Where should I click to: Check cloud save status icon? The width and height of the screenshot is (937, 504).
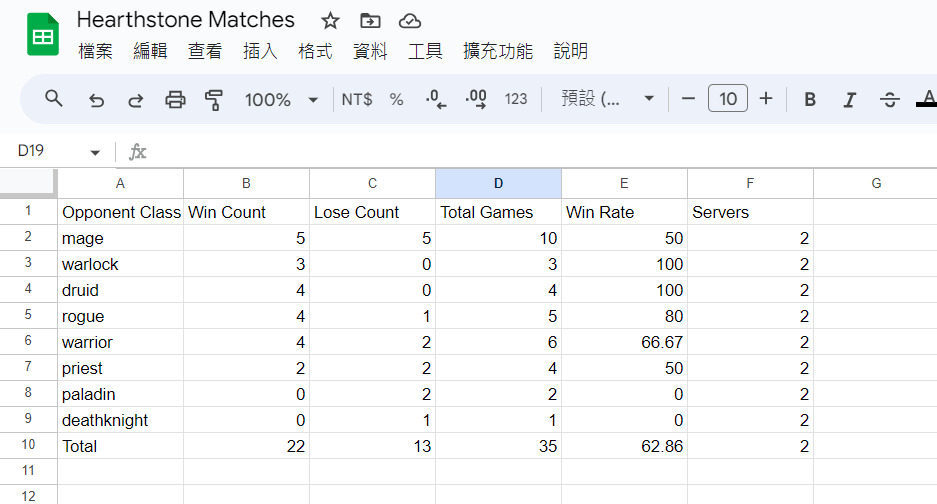pos(410,22)
